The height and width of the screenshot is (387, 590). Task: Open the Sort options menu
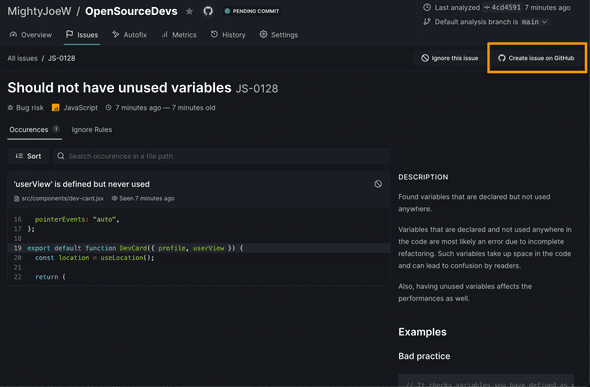(28, 156)
